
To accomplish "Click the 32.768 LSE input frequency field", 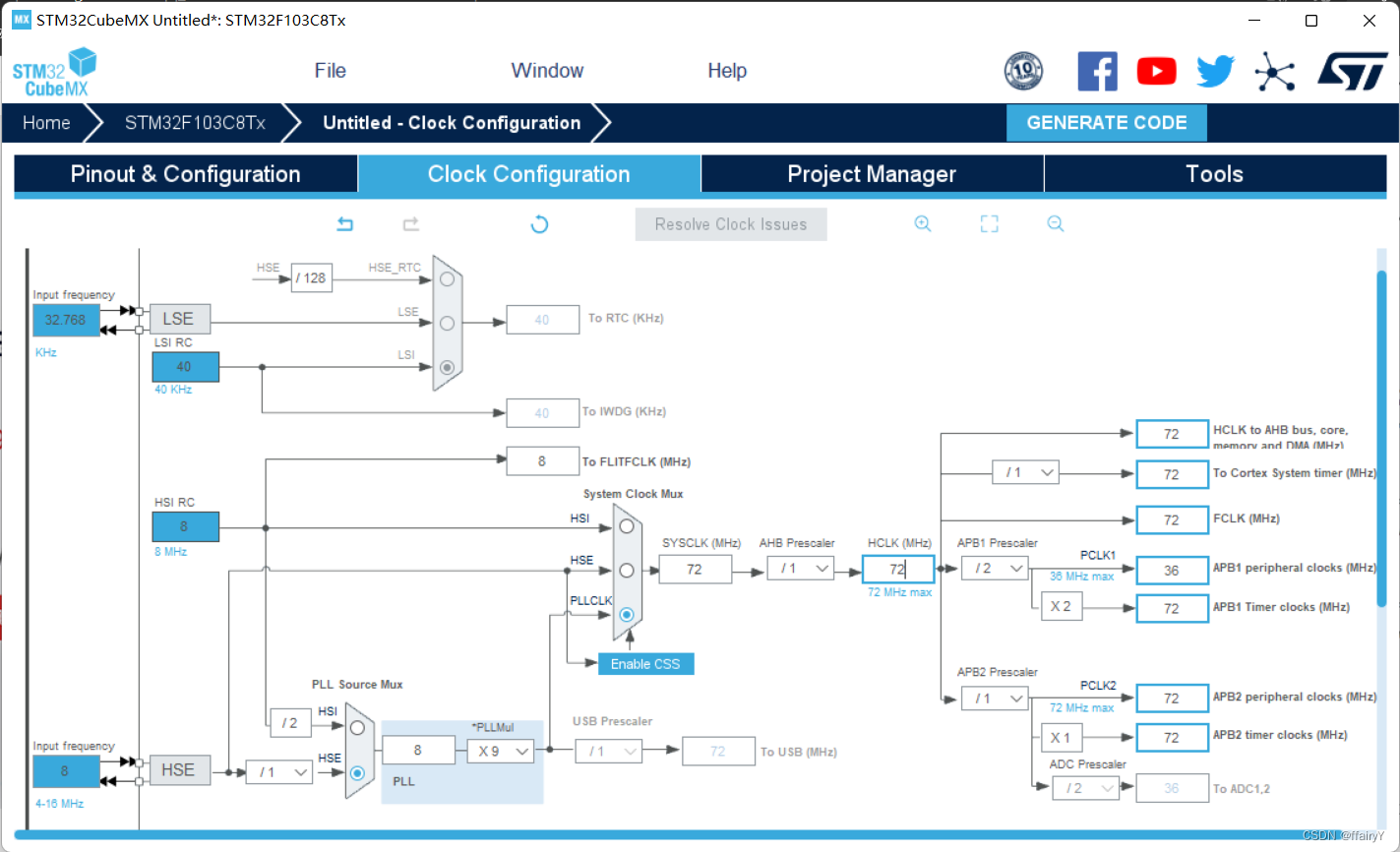I will point(66,320).
